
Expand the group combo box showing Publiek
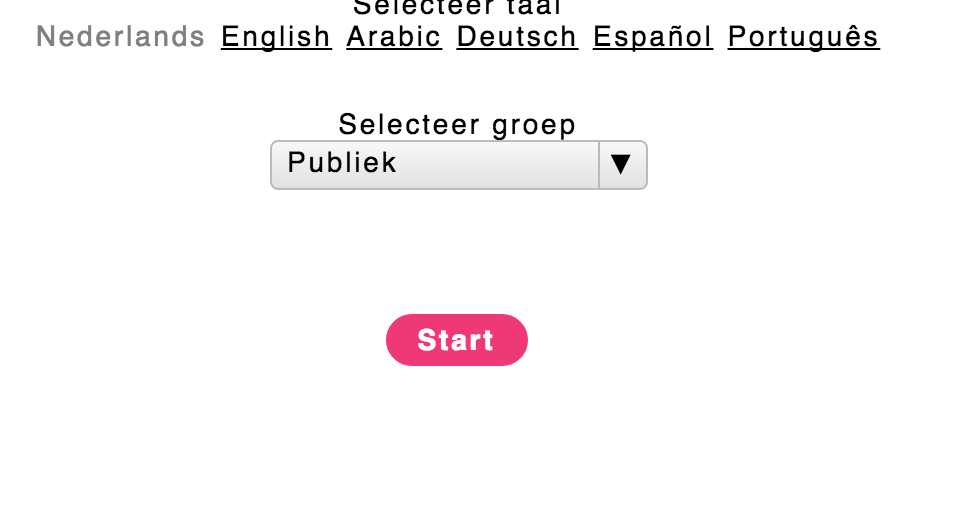pos(458,165)
